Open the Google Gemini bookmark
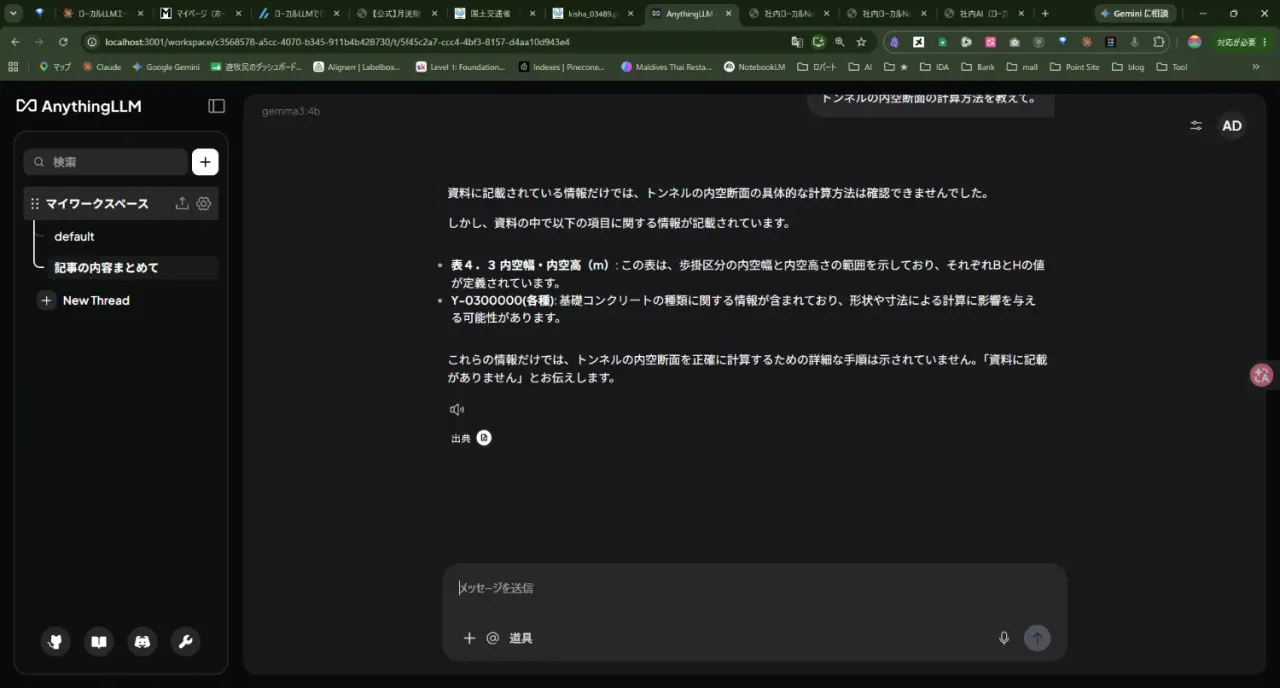The height and width of the screenshot is (688, 1280). [165, 67]
